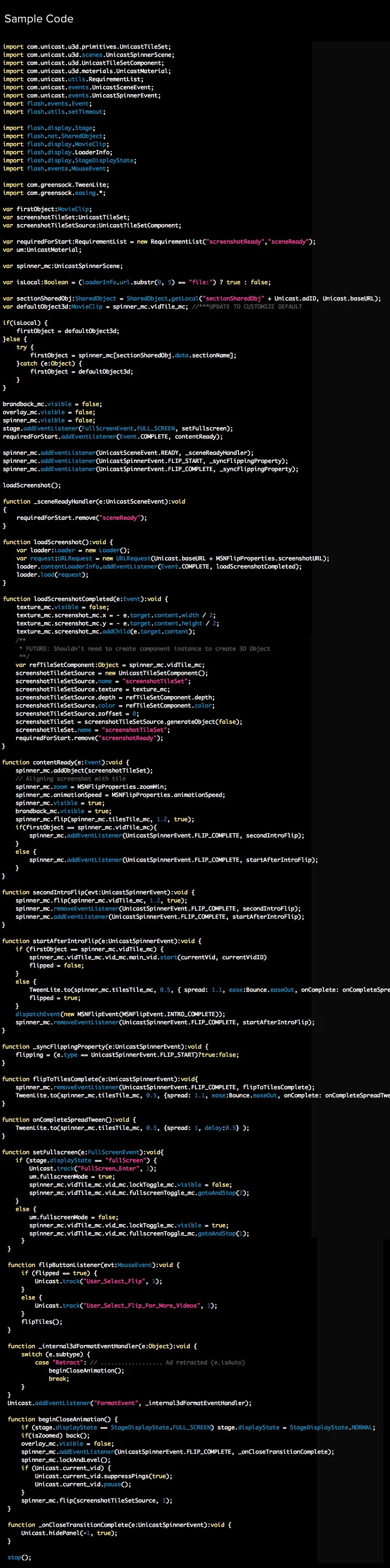Select the "function flipToTilesComplete" declaration
390x1568 pixels.
pos(100,1079)
